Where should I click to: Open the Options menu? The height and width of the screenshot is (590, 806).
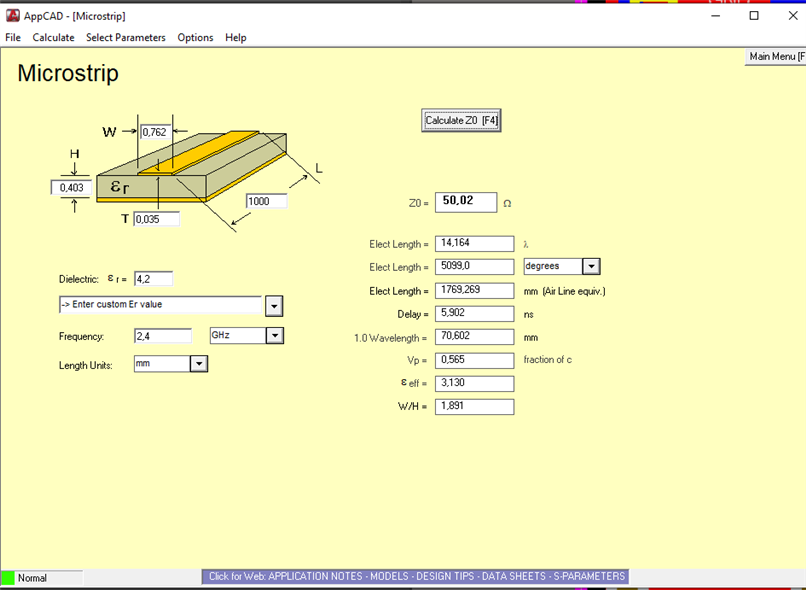point(195,38)
